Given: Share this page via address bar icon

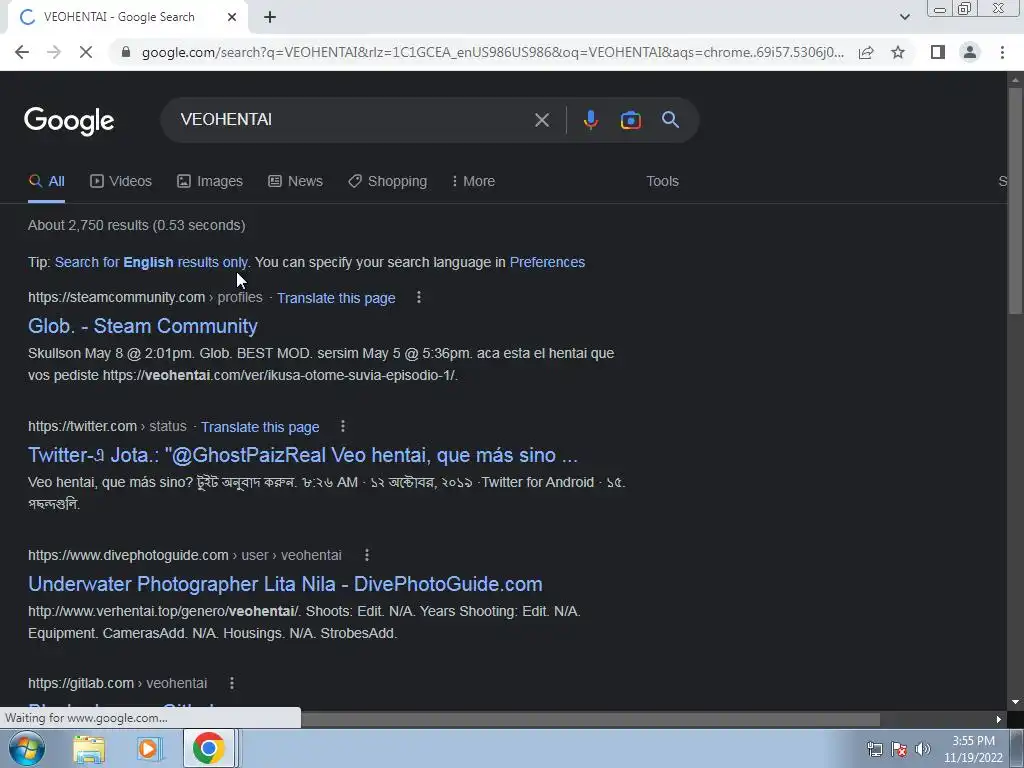Looking at the screenshot, I should point(866,52).
